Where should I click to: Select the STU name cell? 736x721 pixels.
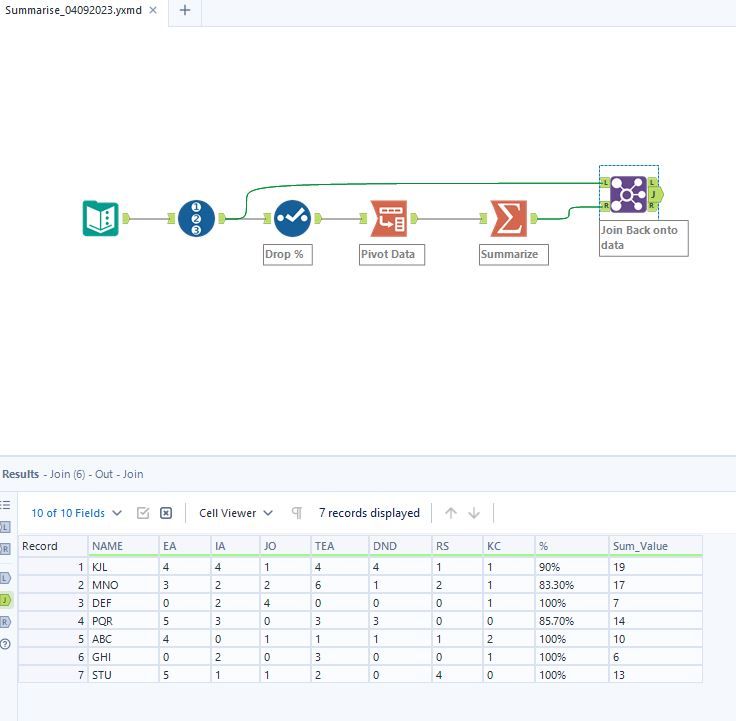(x=123, y=675)
